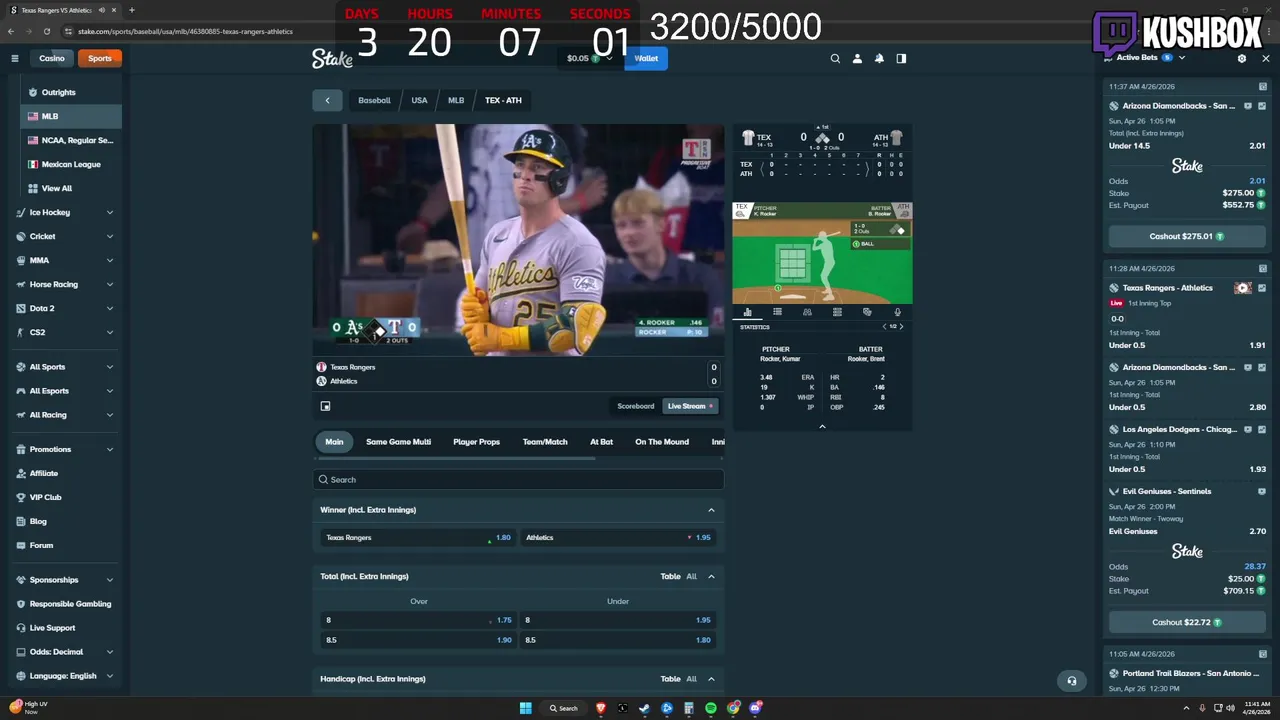Screen dimensions: 1280x720
Task: Bet Texas Rangers at 1.80
Action: pyautogui.click(x=419, y=538)
